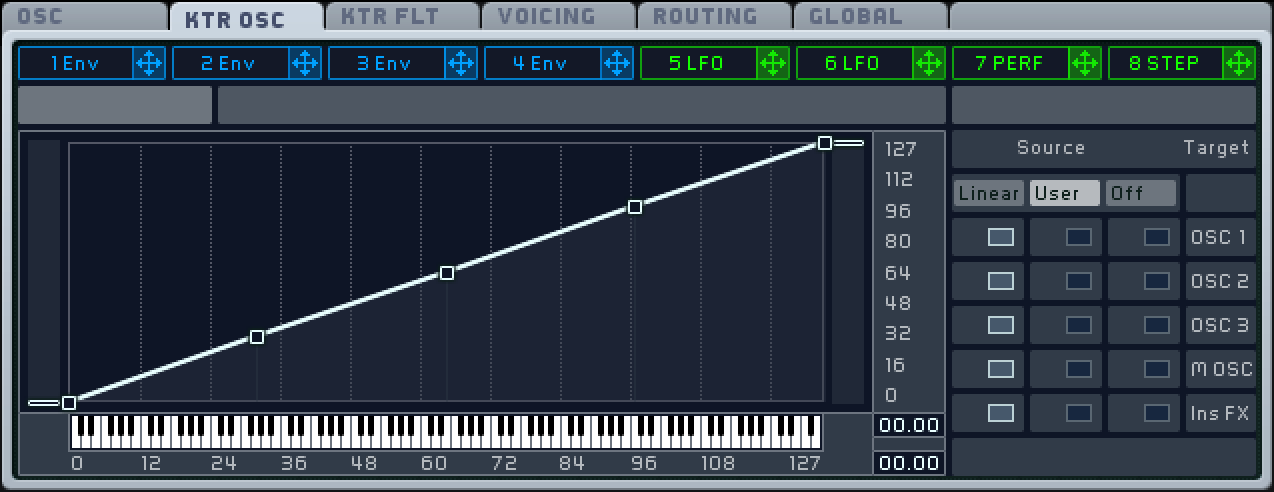Enable User keytracking for M OSC
Screen dimensions: 1274x492
click(1079, 369)
